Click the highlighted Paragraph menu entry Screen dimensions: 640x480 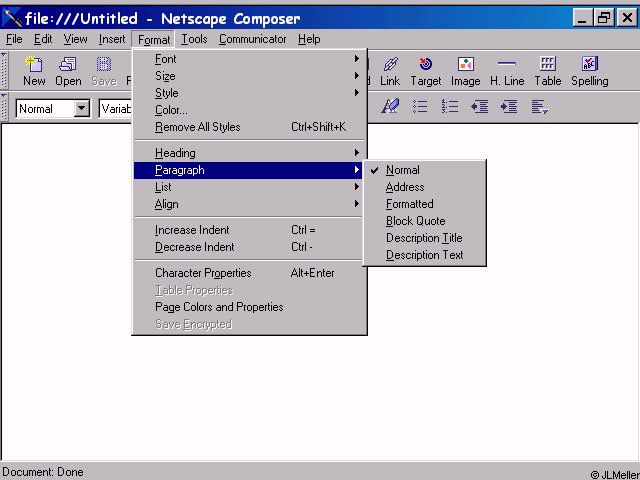coord(248,170)
